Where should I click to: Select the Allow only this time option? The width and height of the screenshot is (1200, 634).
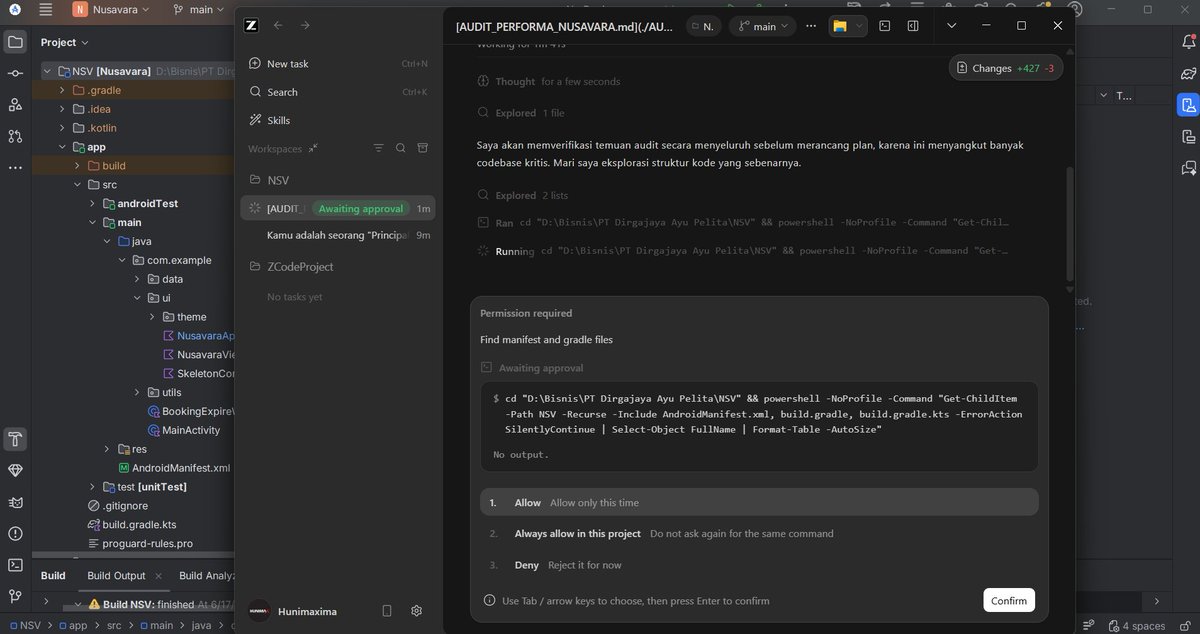point(759,502)
